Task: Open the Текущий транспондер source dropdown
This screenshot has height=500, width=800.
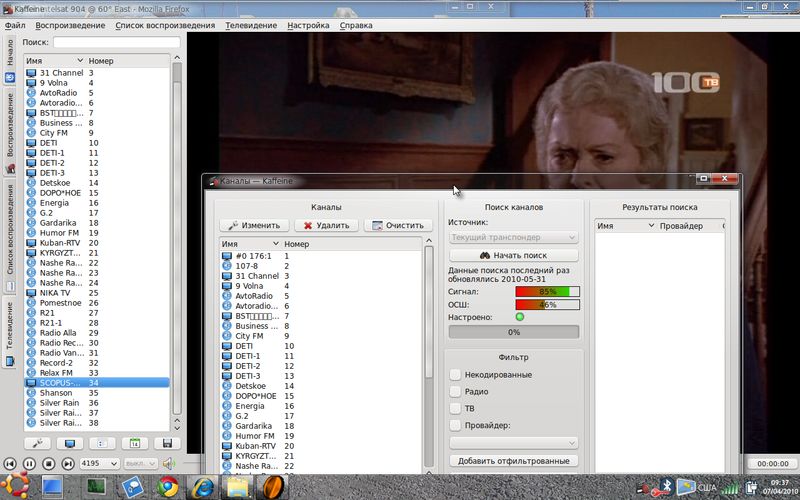Action: tap(514, 238)
